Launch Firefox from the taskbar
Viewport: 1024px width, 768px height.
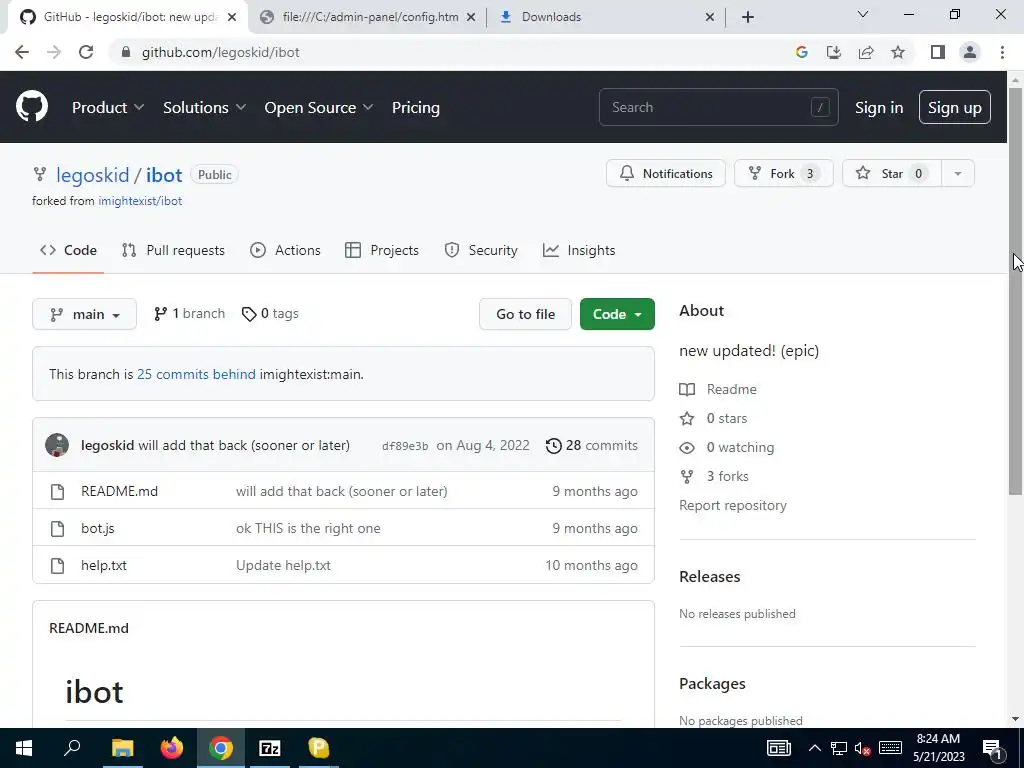(x=172, y=748)
